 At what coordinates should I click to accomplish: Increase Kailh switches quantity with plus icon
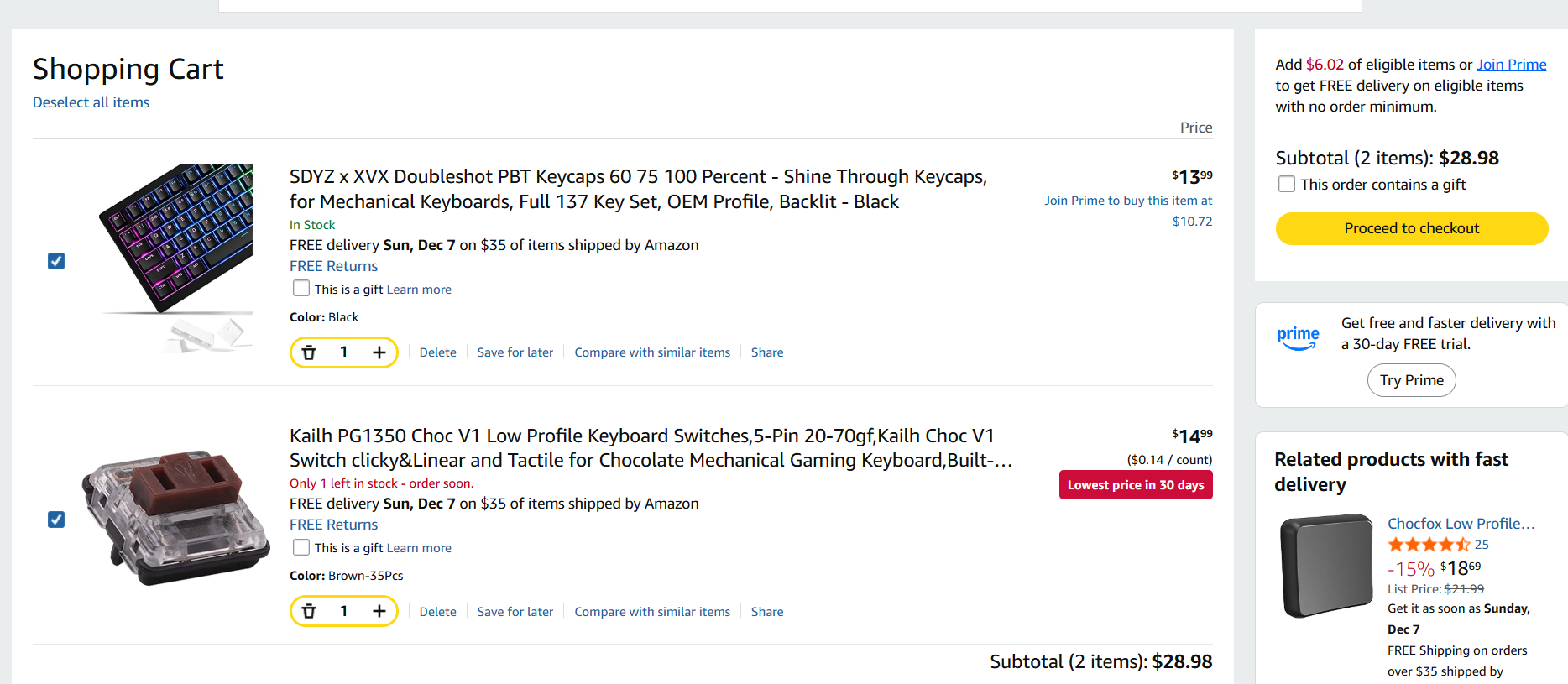click(x=379, y=611)
